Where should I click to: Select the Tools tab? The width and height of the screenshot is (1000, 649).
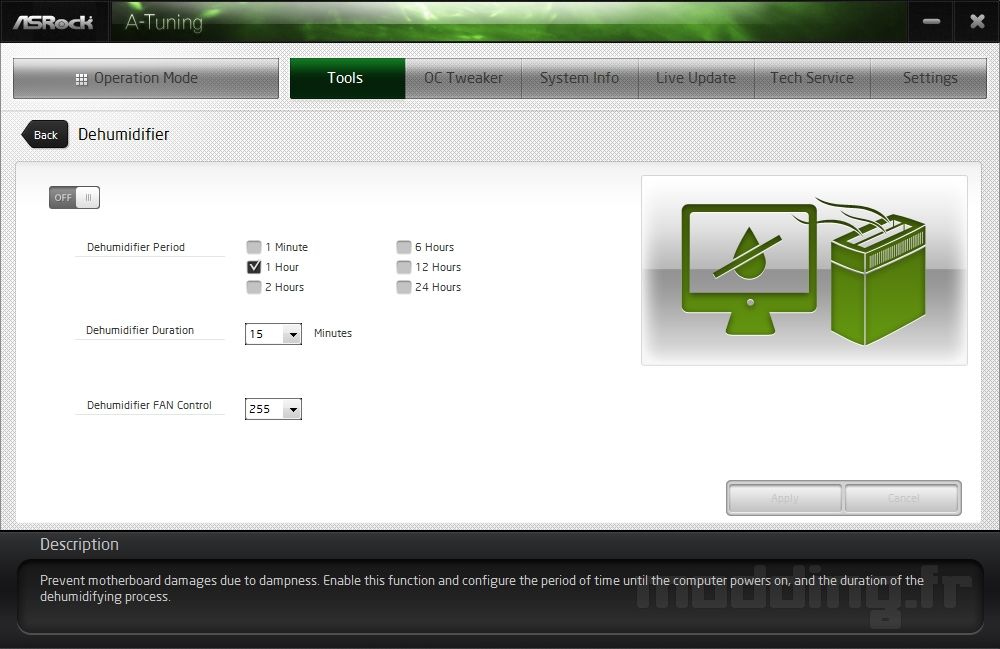tap(347, 78)
